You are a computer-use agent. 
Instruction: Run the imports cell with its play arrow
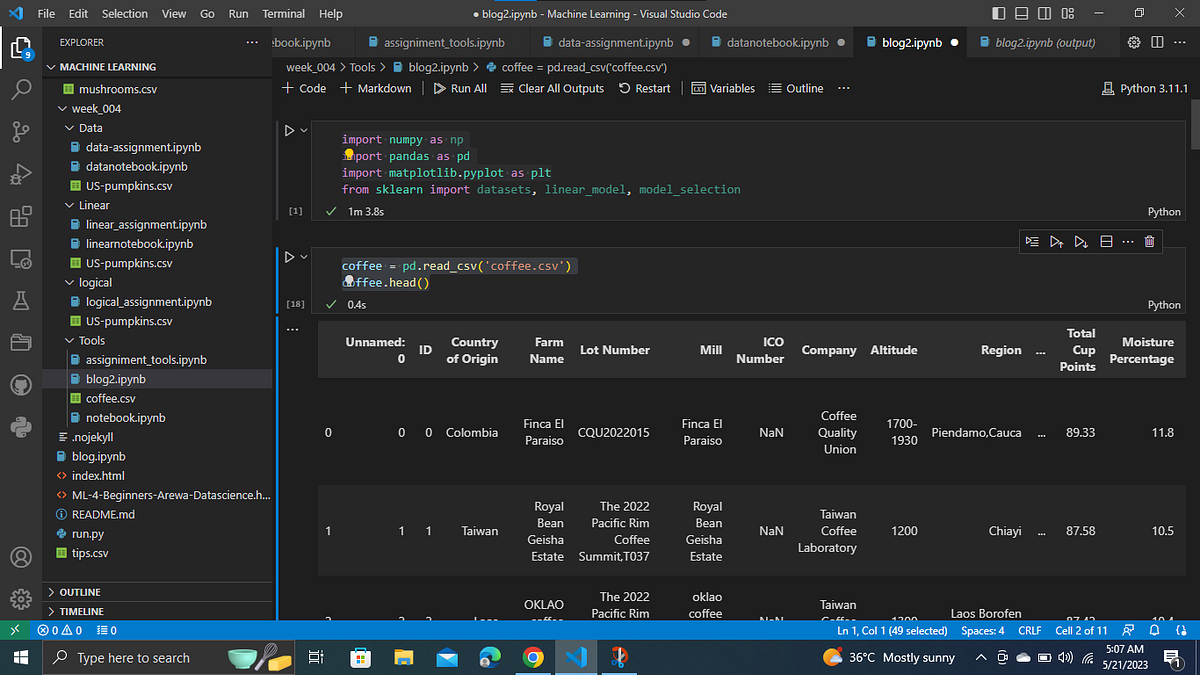pyautogui.click(x=289, y=129)
